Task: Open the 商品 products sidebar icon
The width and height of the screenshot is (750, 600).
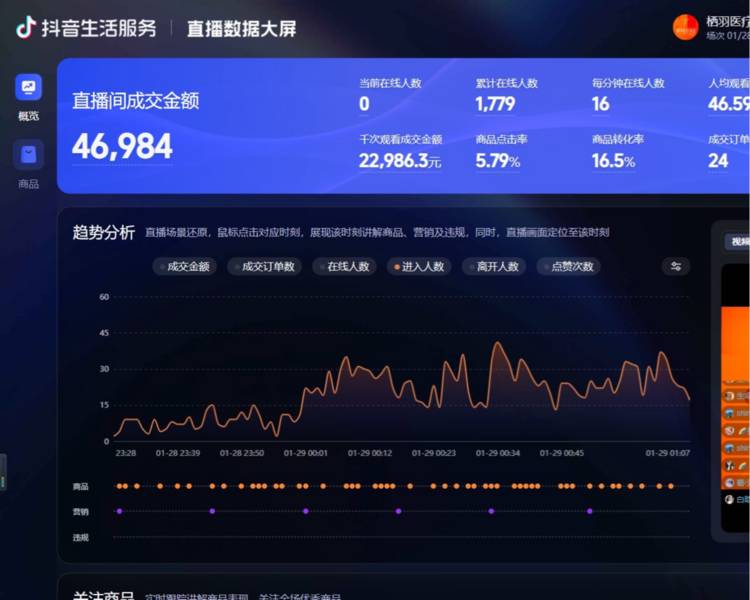Action: click(x=28, y=155)
